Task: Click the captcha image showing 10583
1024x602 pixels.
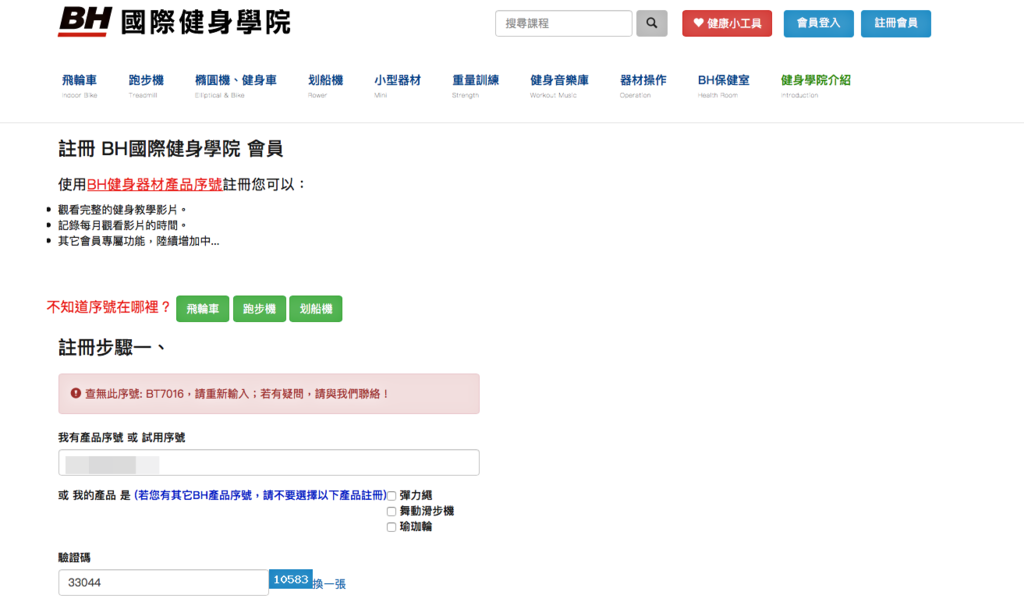Action: (x=291, y=579)
